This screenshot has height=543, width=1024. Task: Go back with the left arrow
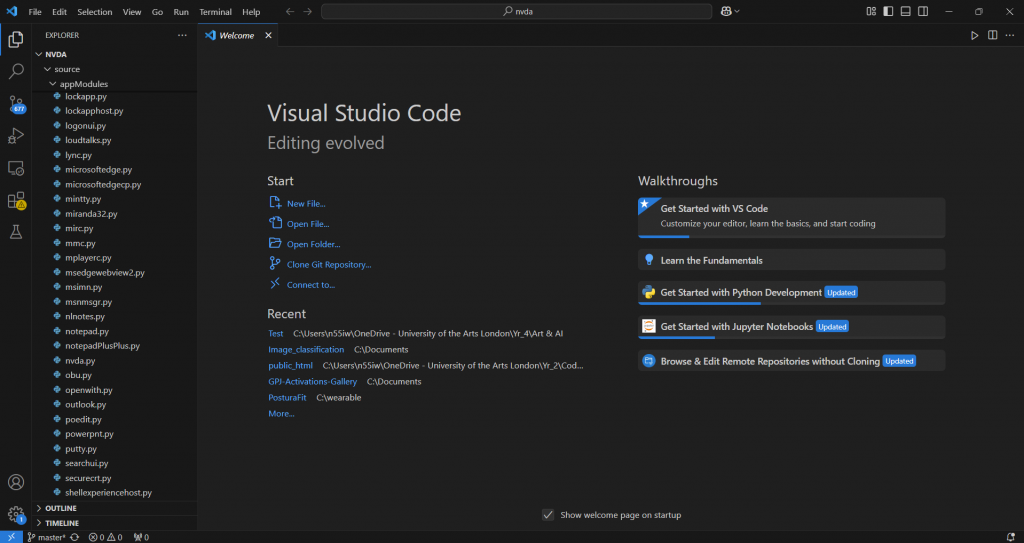click(x=290, y=12)
